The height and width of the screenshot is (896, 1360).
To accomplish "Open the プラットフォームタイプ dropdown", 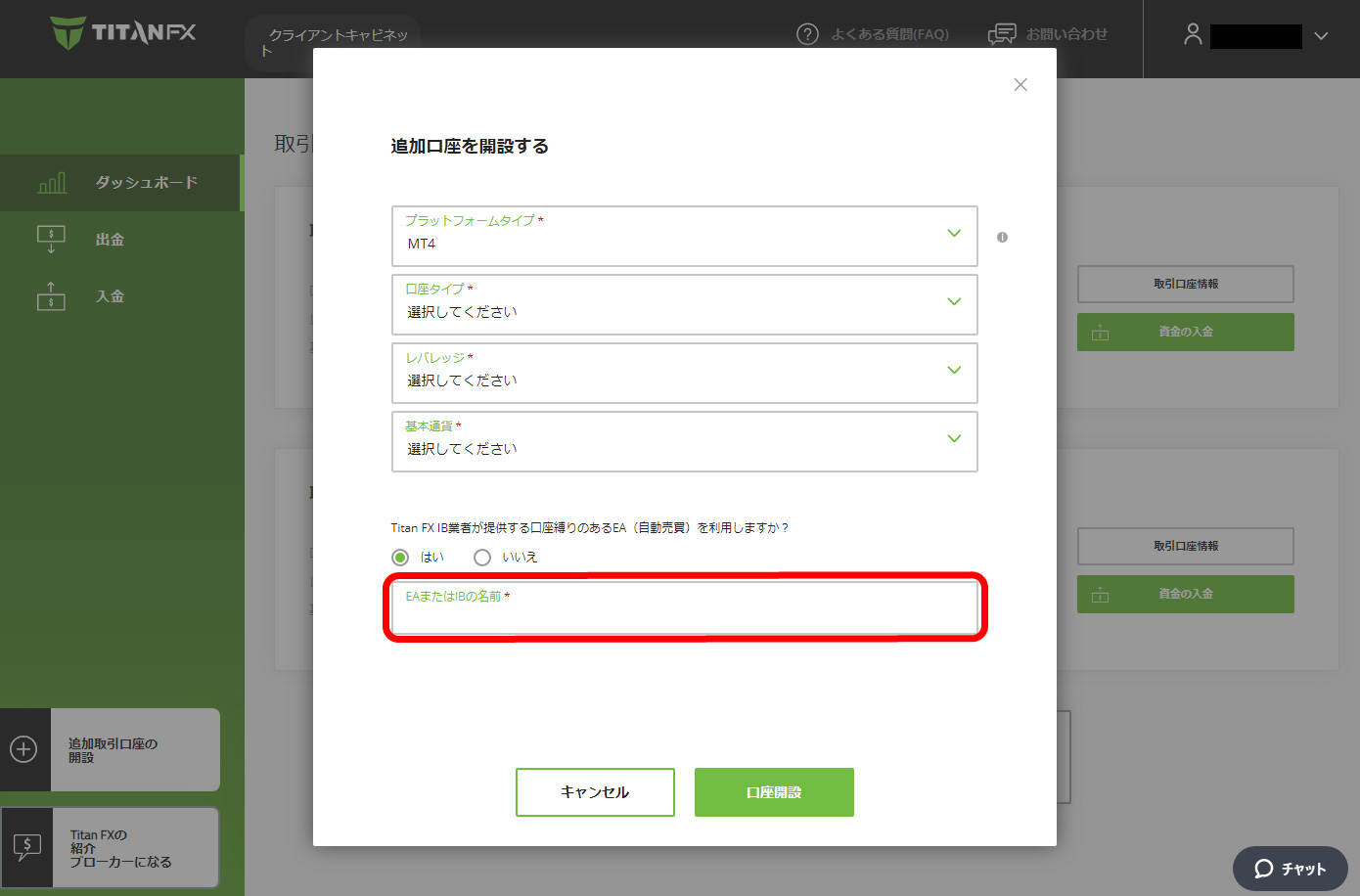I will 685,236.
